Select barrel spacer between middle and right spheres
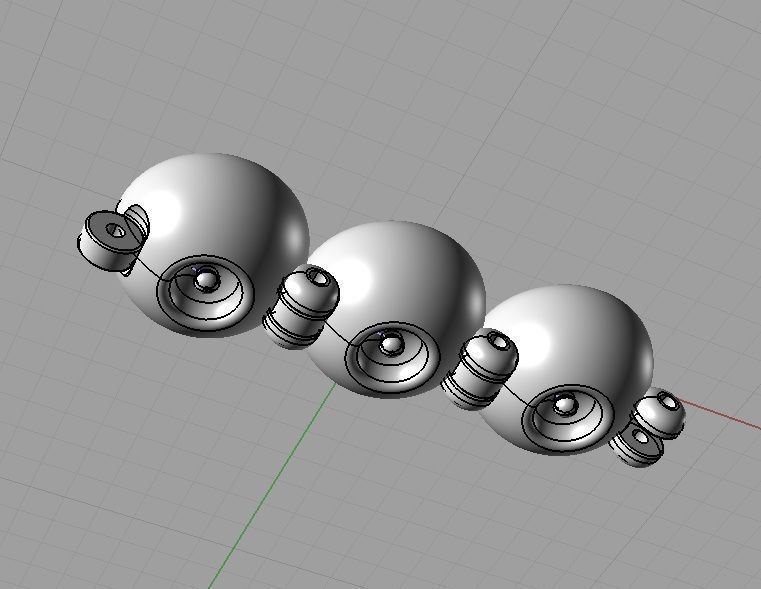This screenshot has height=589, width=761. [x=480, y=369]
